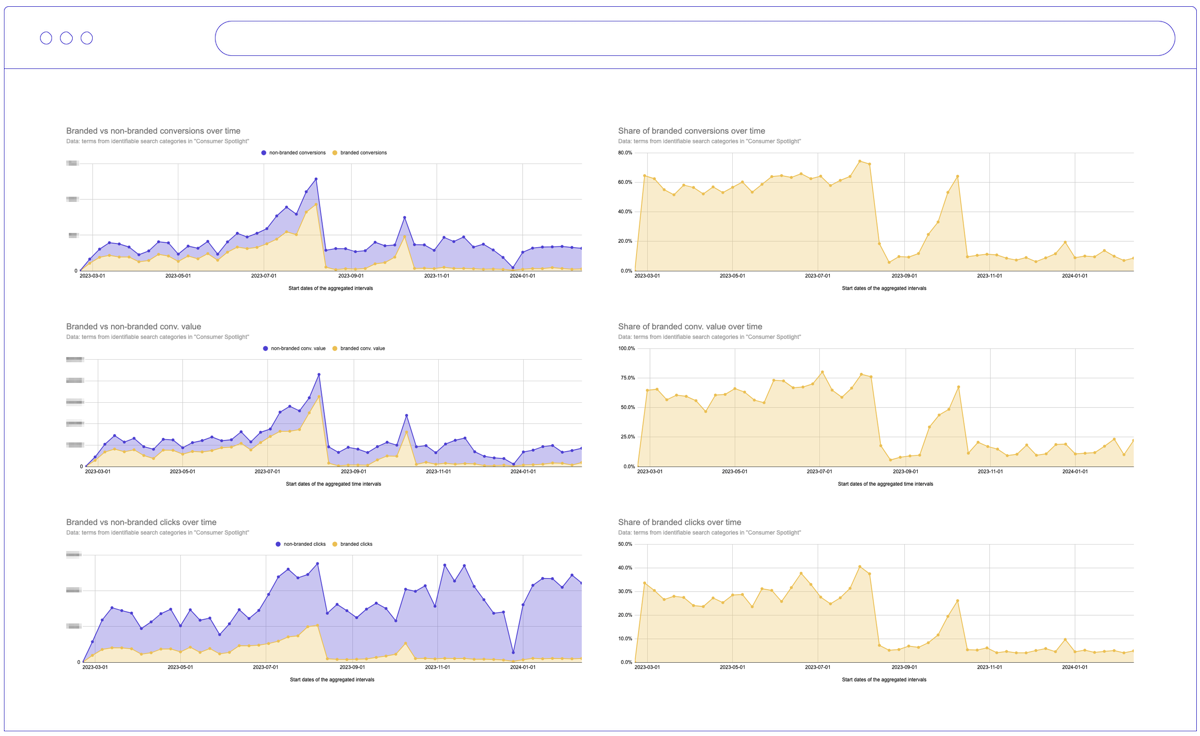
Task: Toggle the "branded conv. value" legend series
Action: click(362, 349)
